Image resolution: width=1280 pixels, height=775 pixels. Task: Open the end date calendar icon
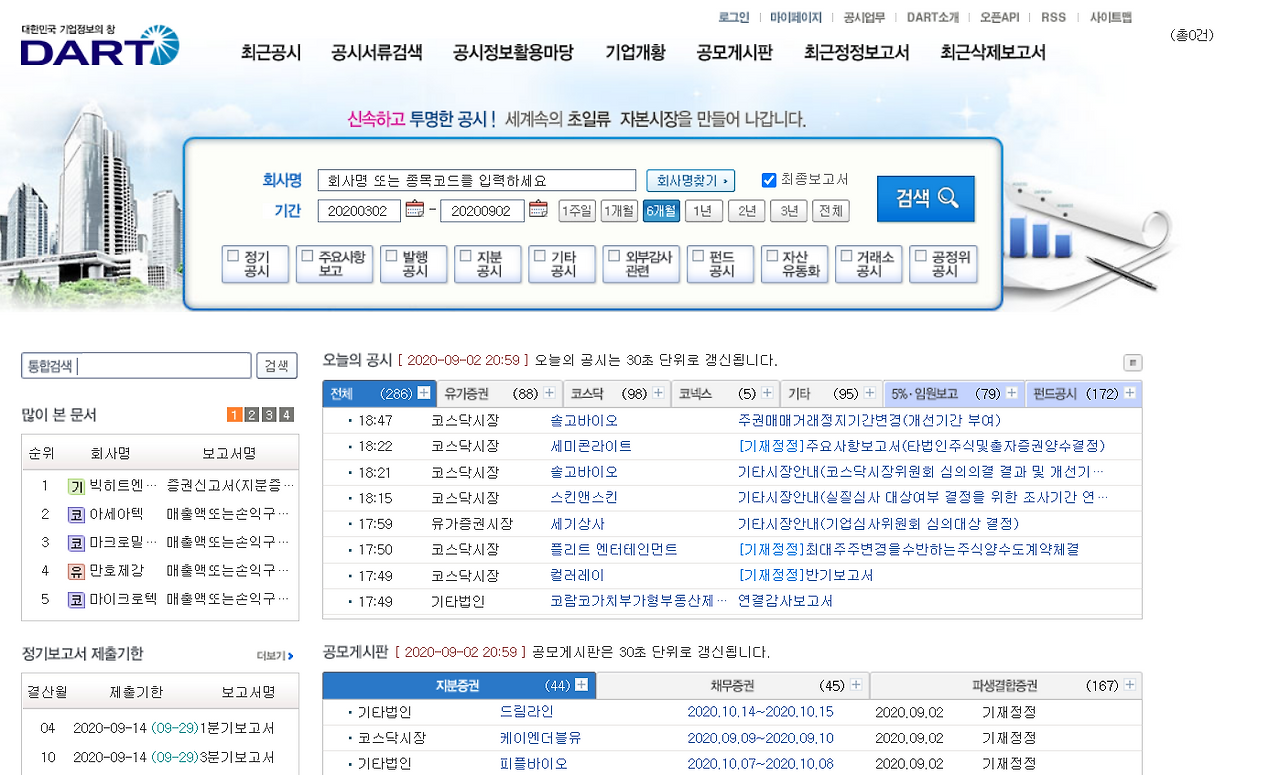(x=538, y=210)
